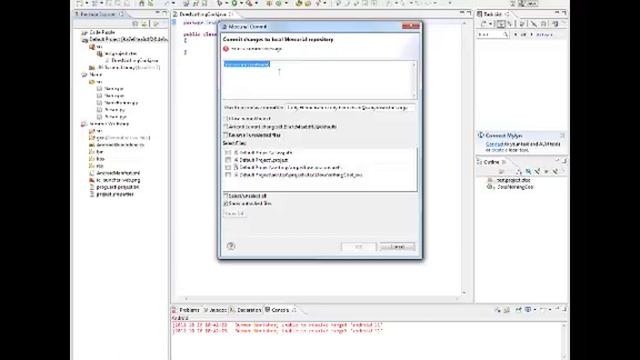640x360 pixels.
Task: Click Pin Console icon in Console toolbar
Action: (518, 310)
